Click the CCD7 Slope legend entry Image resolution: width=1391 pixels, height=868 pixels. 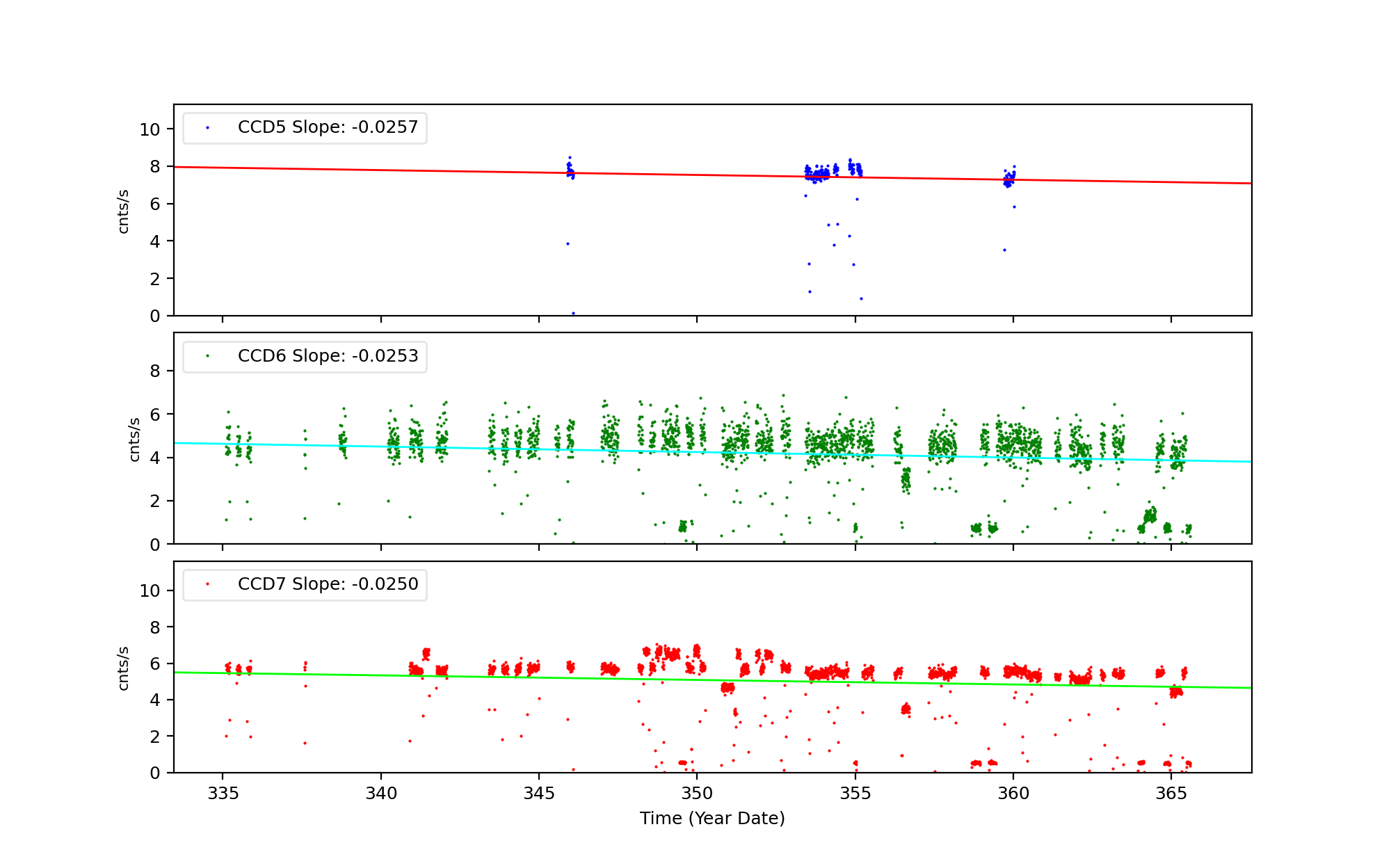(x=328, y=584)
